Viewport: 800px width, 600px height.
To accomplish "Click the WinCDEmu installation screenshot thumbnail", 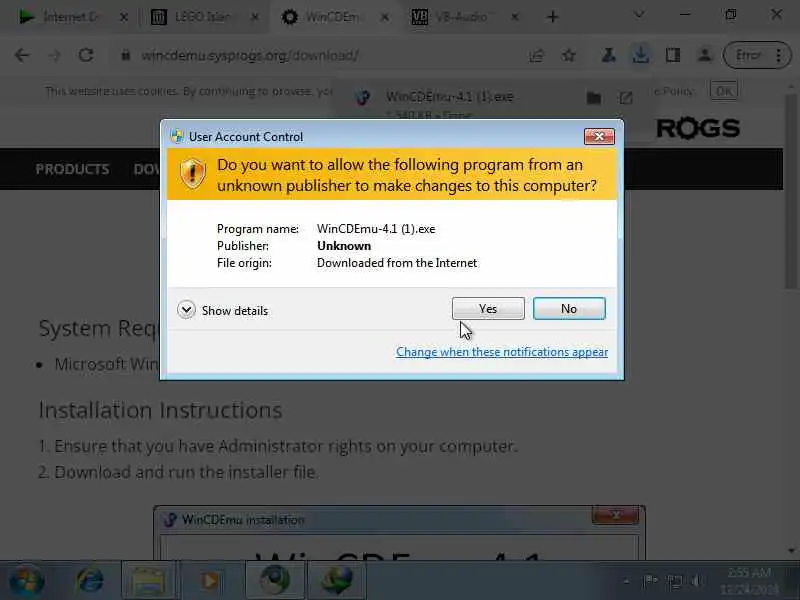I will (x=399, y=533).
